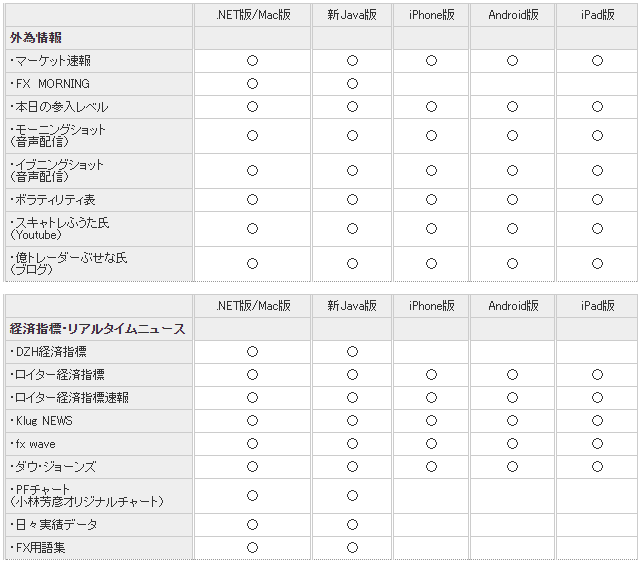This screenshot has height=565, width=642.
Task: Click the 億トレーダーぶせな氏 (ブログ) row label
Action: click(68, 264)
